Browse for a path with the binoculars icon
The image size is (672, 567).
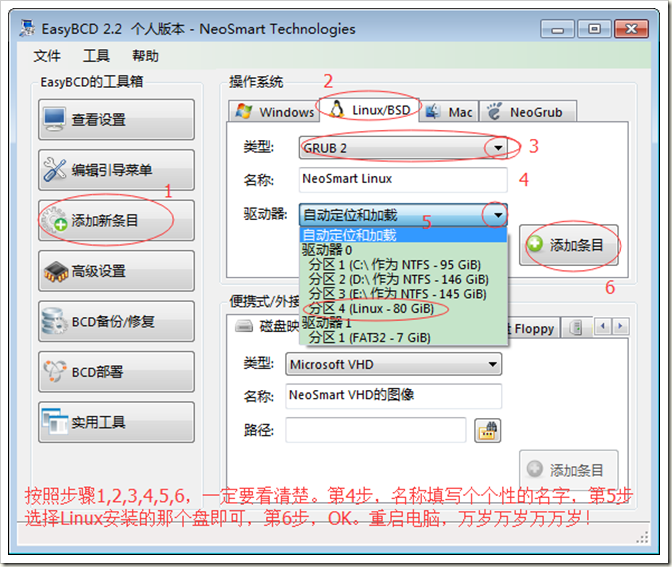488,430
